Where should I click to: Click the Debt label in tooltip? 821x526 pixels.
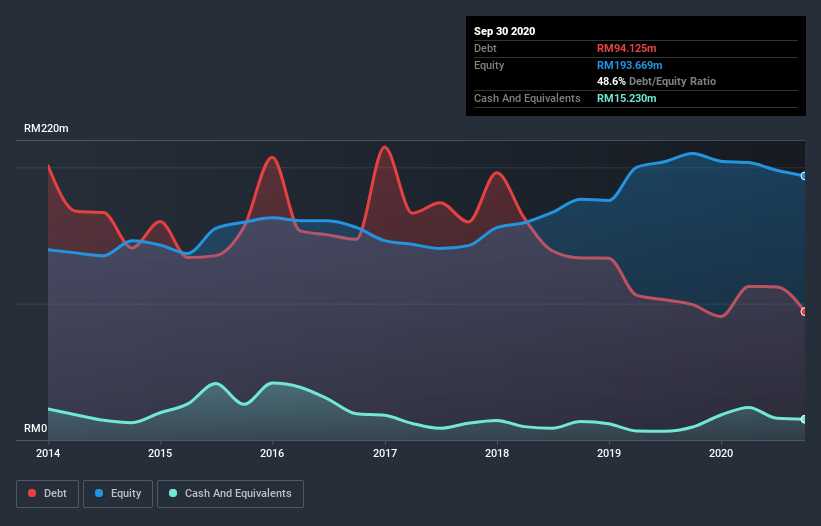pyautogui.click(x=485, y=48)
